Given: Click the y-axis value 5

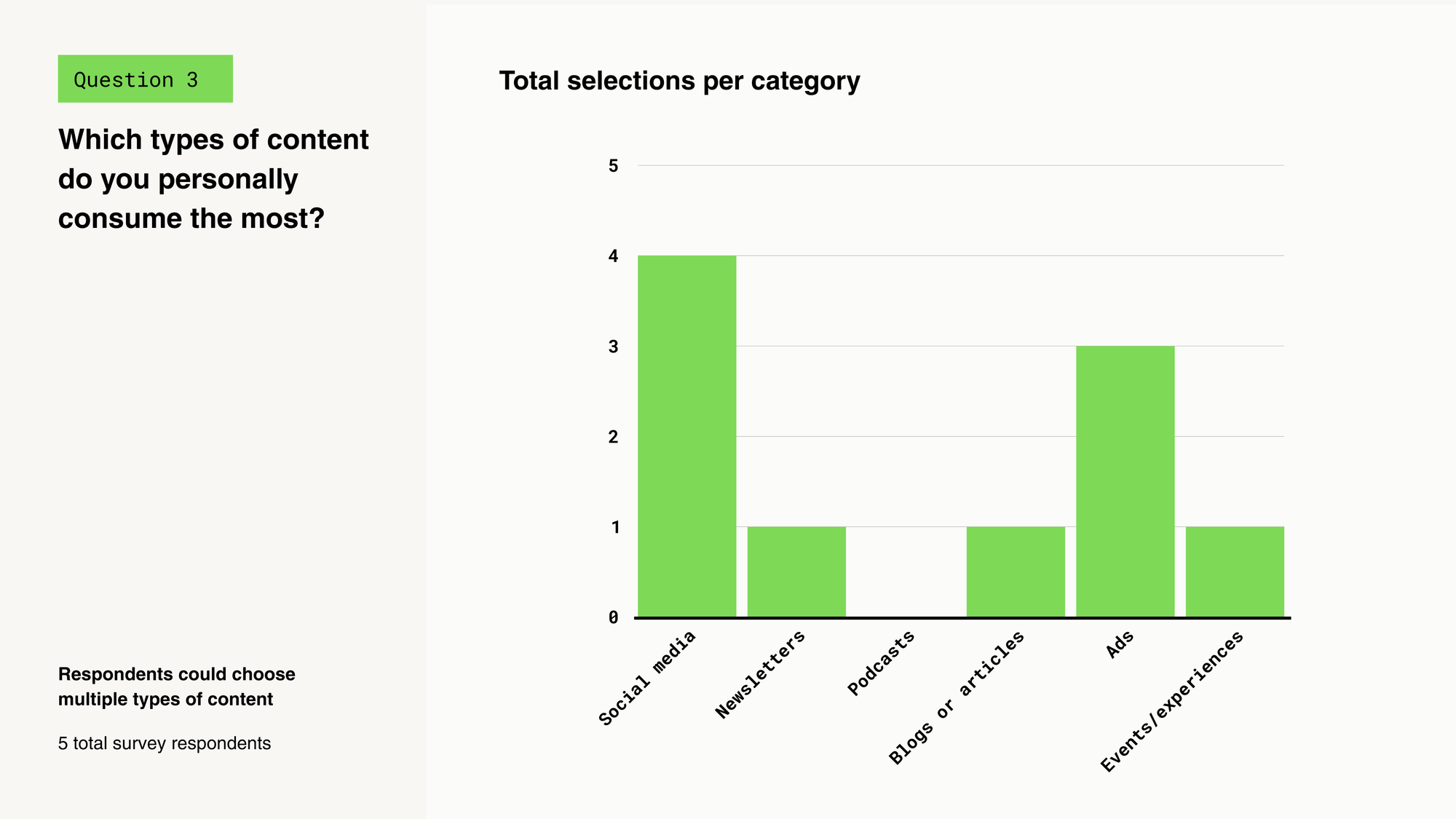Looking at the screenshot, I should (613, 166).
